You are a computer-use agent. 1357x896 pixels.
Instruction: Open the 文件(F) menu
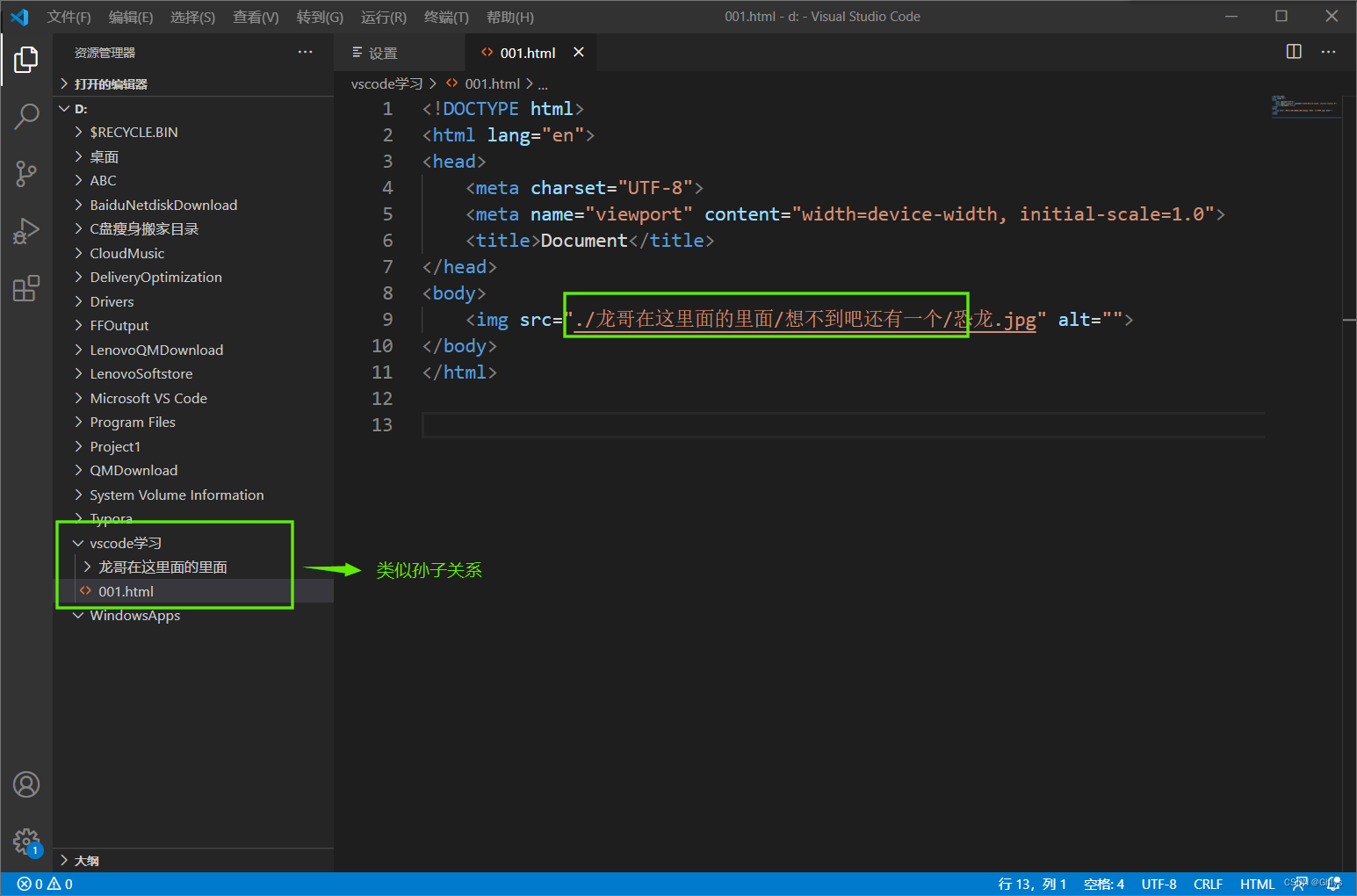tap(69, 17)
